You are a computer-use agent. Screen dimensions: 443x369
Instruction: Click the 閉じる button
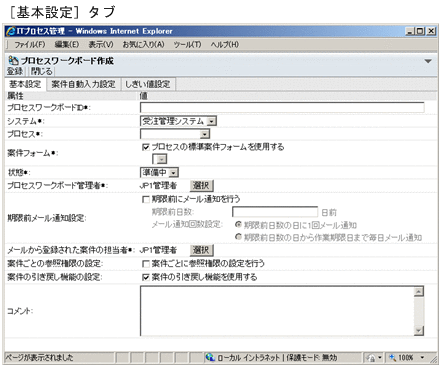(41, 71)
